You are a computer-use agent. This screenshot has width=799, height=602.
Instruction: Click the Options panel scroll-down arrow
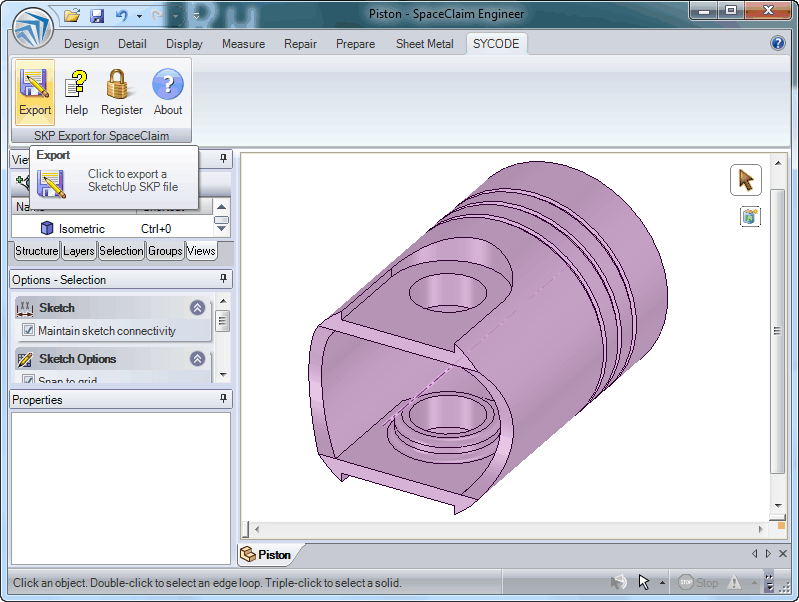(223, 374)
